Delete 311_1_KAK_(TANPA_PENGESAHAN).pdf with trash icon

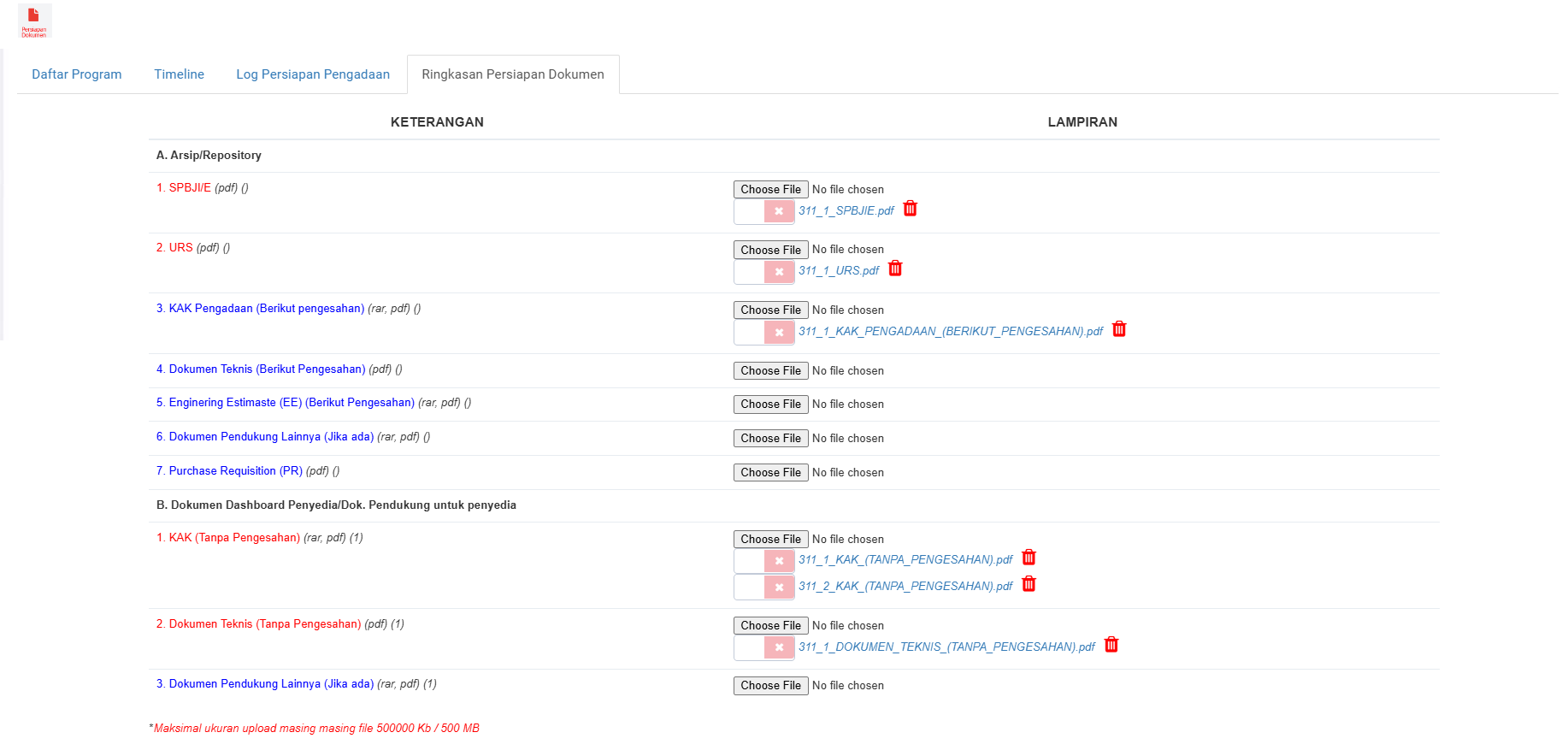pos(1029,558)
